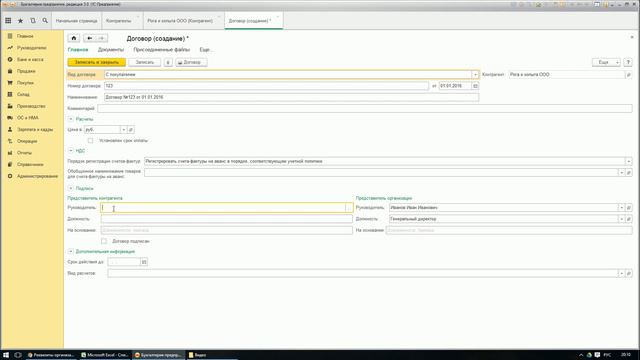Open Отчеты section in sidebar
Viewport: 640px width, 360px height.
(x=24, y=153)
